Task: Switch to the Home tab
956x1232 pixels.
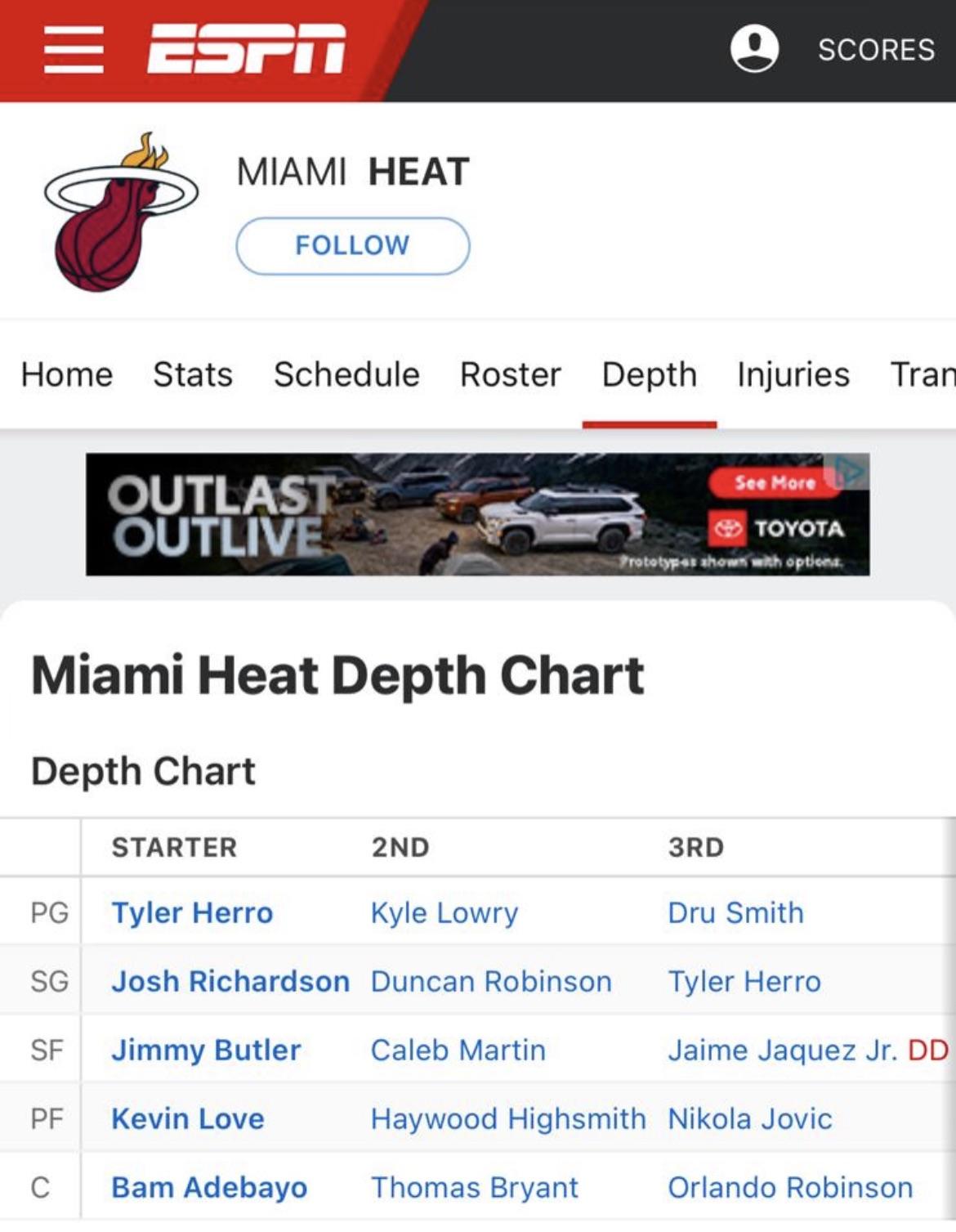Action: coord(67,374)
